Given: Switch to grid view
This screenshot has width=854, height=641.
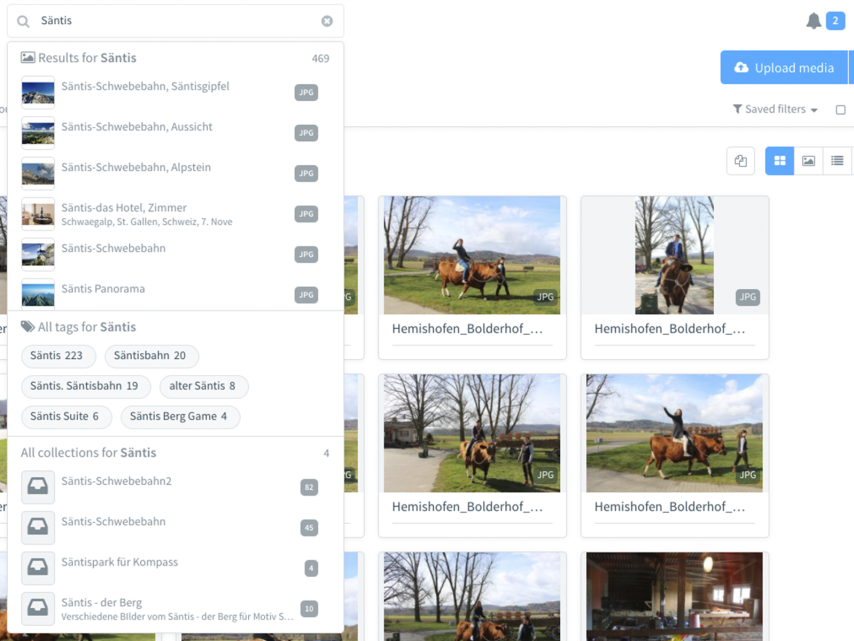Looking at the screenshot, I should pos(780,161).
